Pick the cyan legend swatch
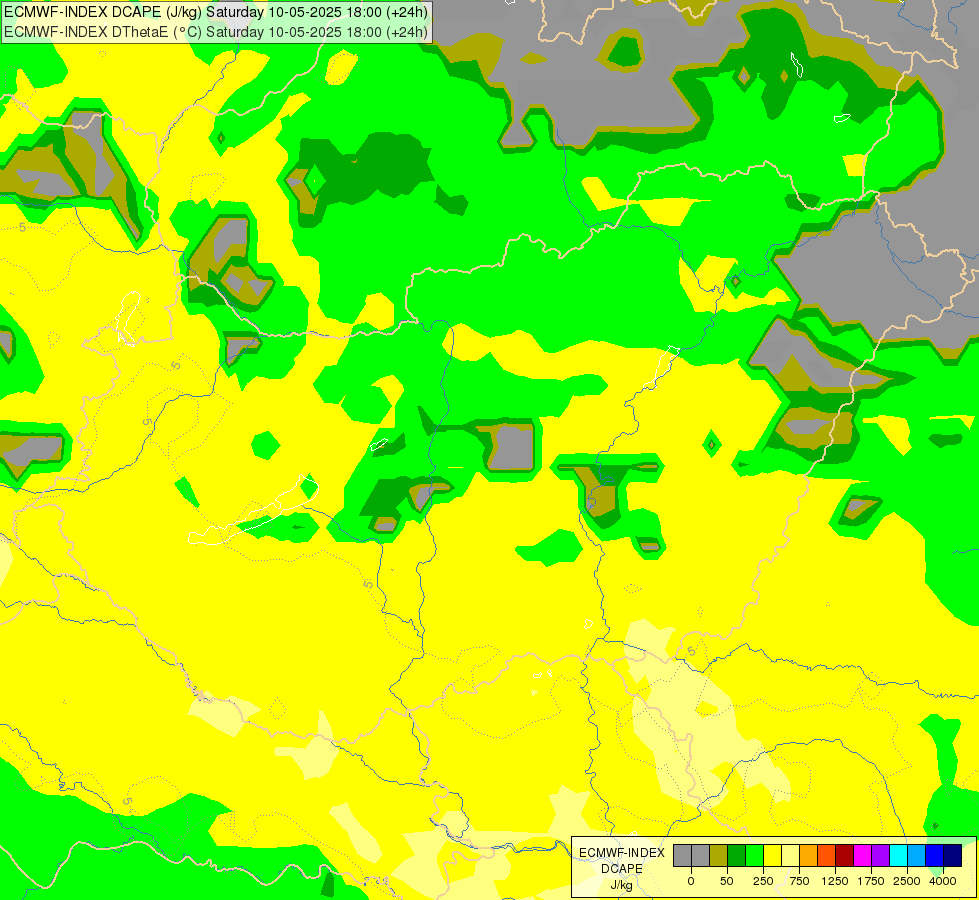Viewport: 979px width, 900px height. [898, 856]
